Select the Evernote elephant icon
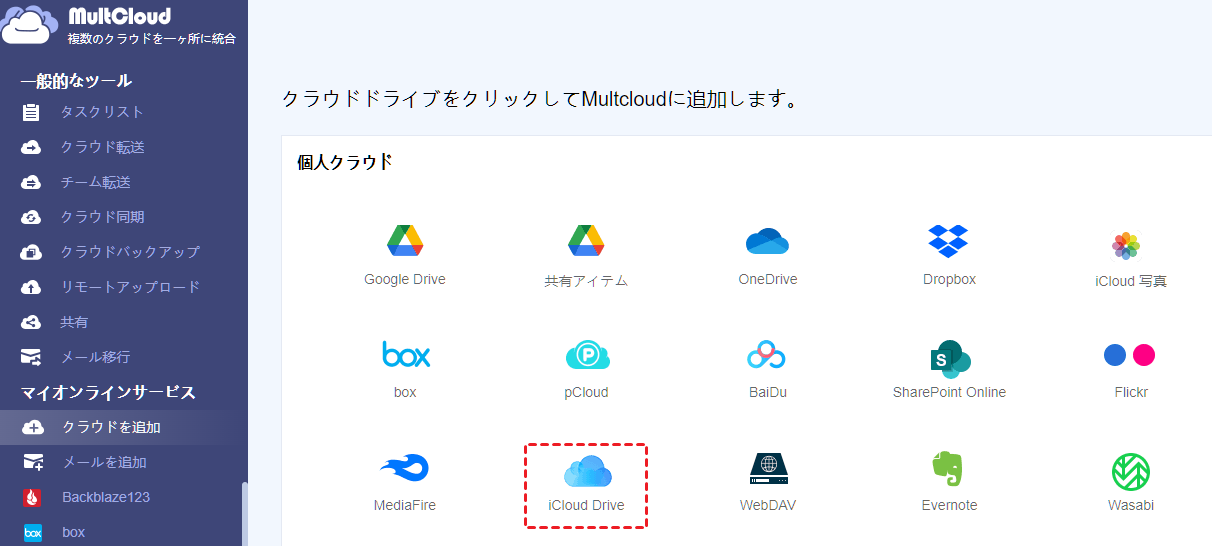1212x546 pixels. 949,469
